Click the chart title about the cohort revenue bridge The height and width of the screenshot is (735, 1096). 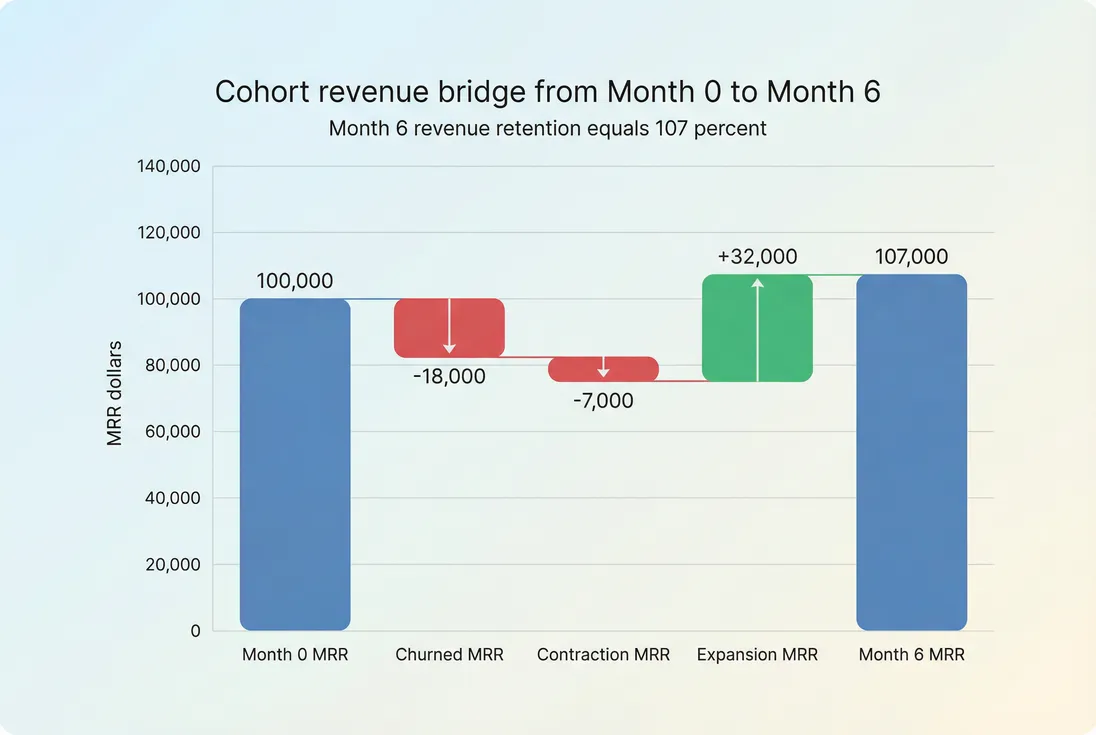coord(548,91)
